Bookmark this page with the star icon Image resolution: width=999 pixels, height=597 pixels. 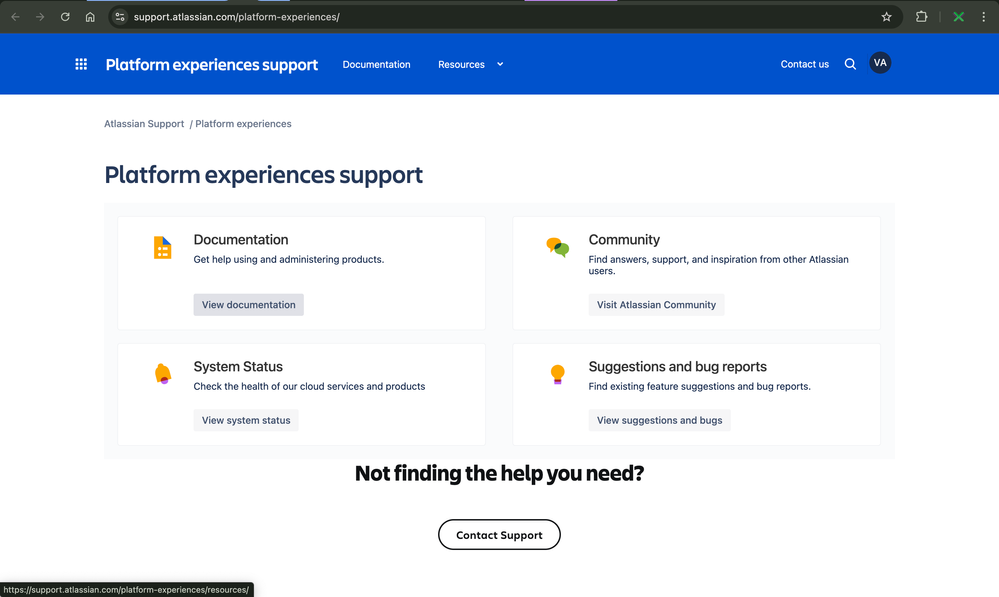[886, 17]
